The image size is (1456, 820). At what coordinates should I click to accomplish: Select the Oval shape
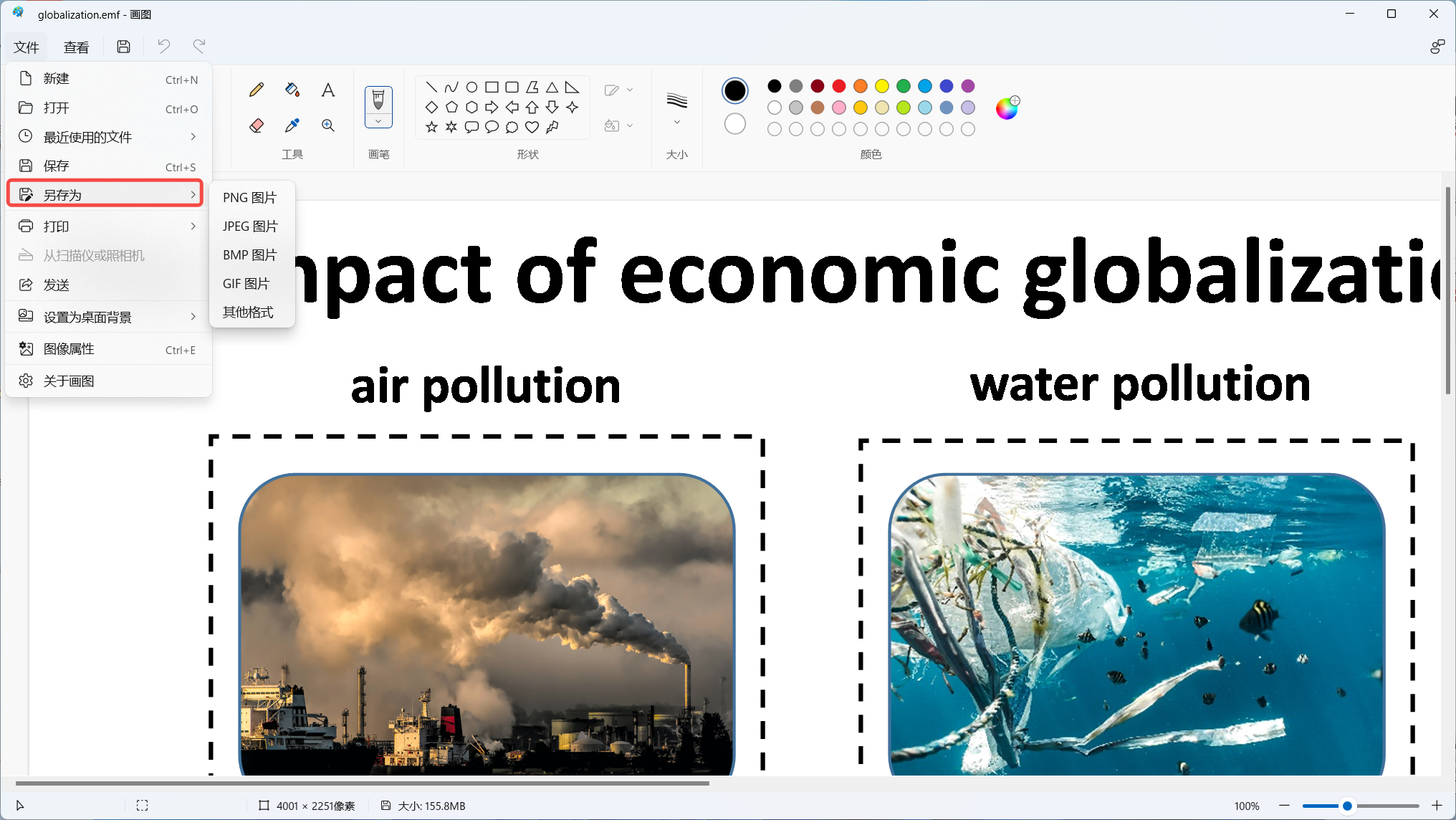(471, 87)
